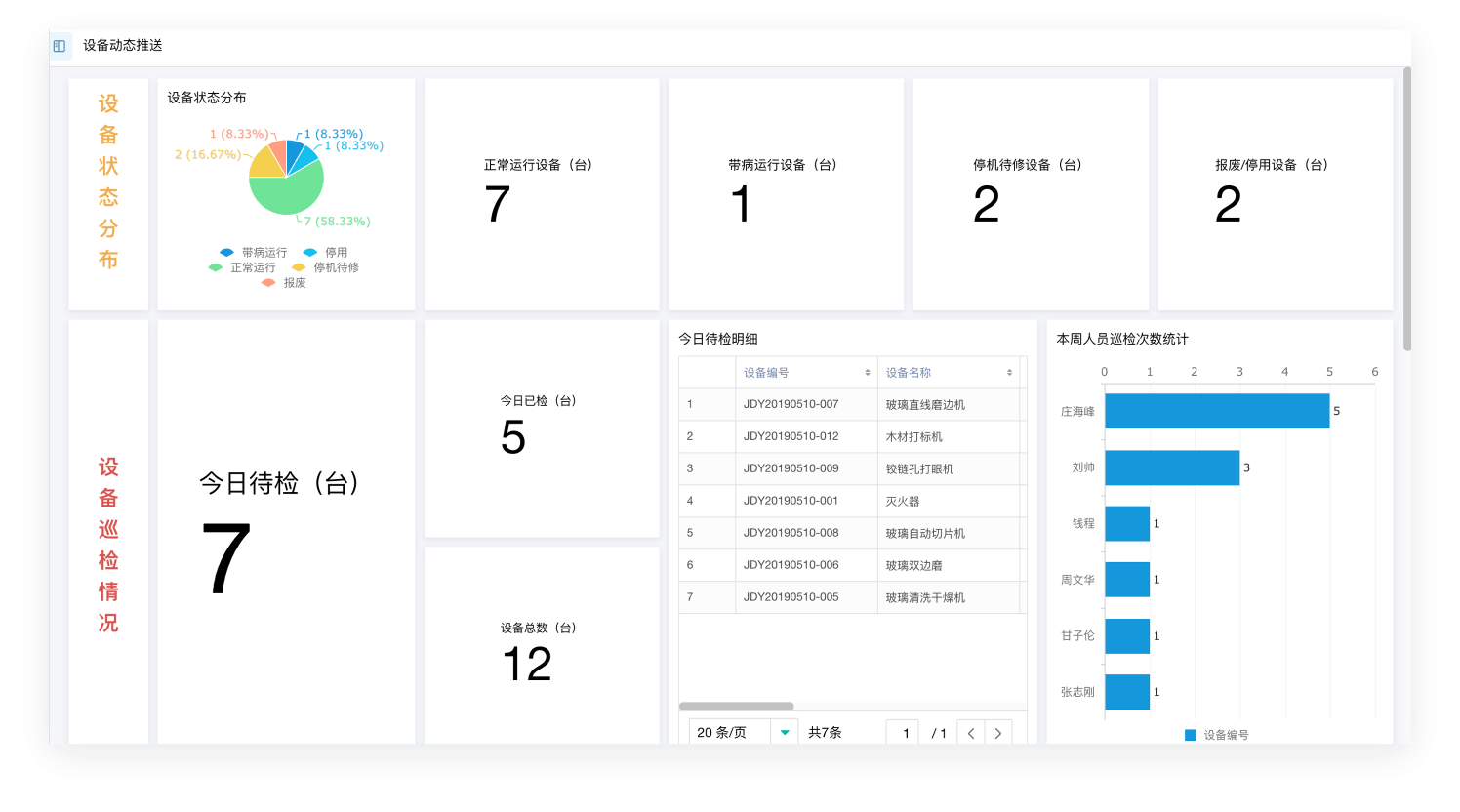This screenshot has height=812, width=1460.
Task: Click the dashboard vertical scrollbar
Action: pos(1407,208)
